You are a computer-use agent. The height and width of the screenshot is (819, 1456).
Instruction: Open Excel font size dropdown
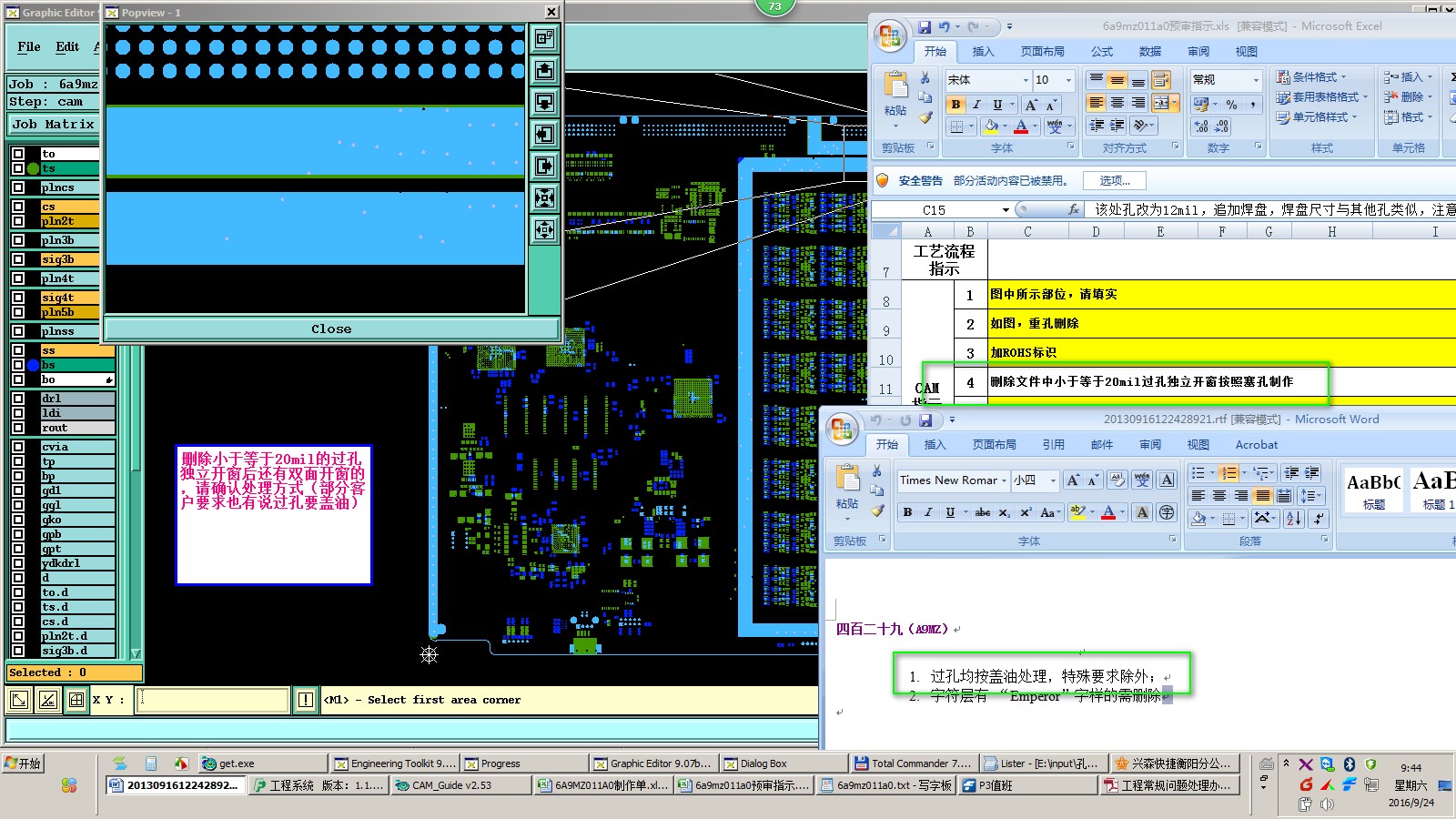pyautogui.click(x=1068, y=80)
